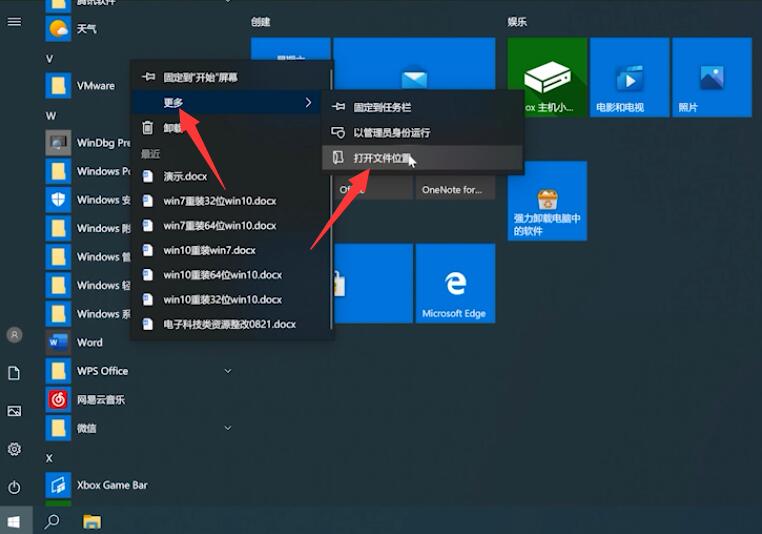Open the 照片 tile

pos(712,77)
